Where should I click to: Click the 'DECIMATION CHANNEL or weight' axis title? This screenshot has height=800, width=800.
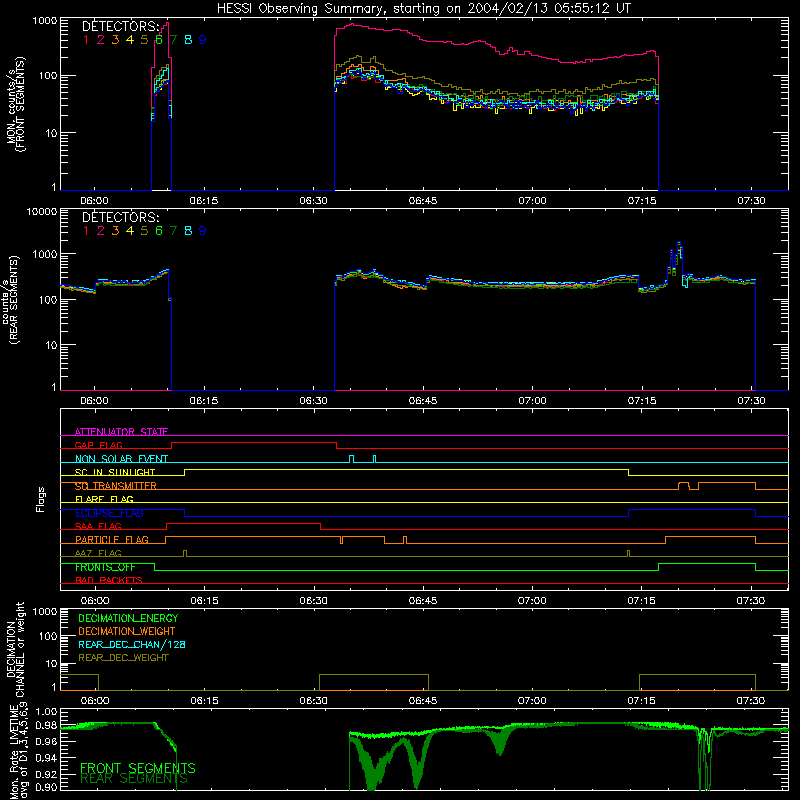point(15,649)
